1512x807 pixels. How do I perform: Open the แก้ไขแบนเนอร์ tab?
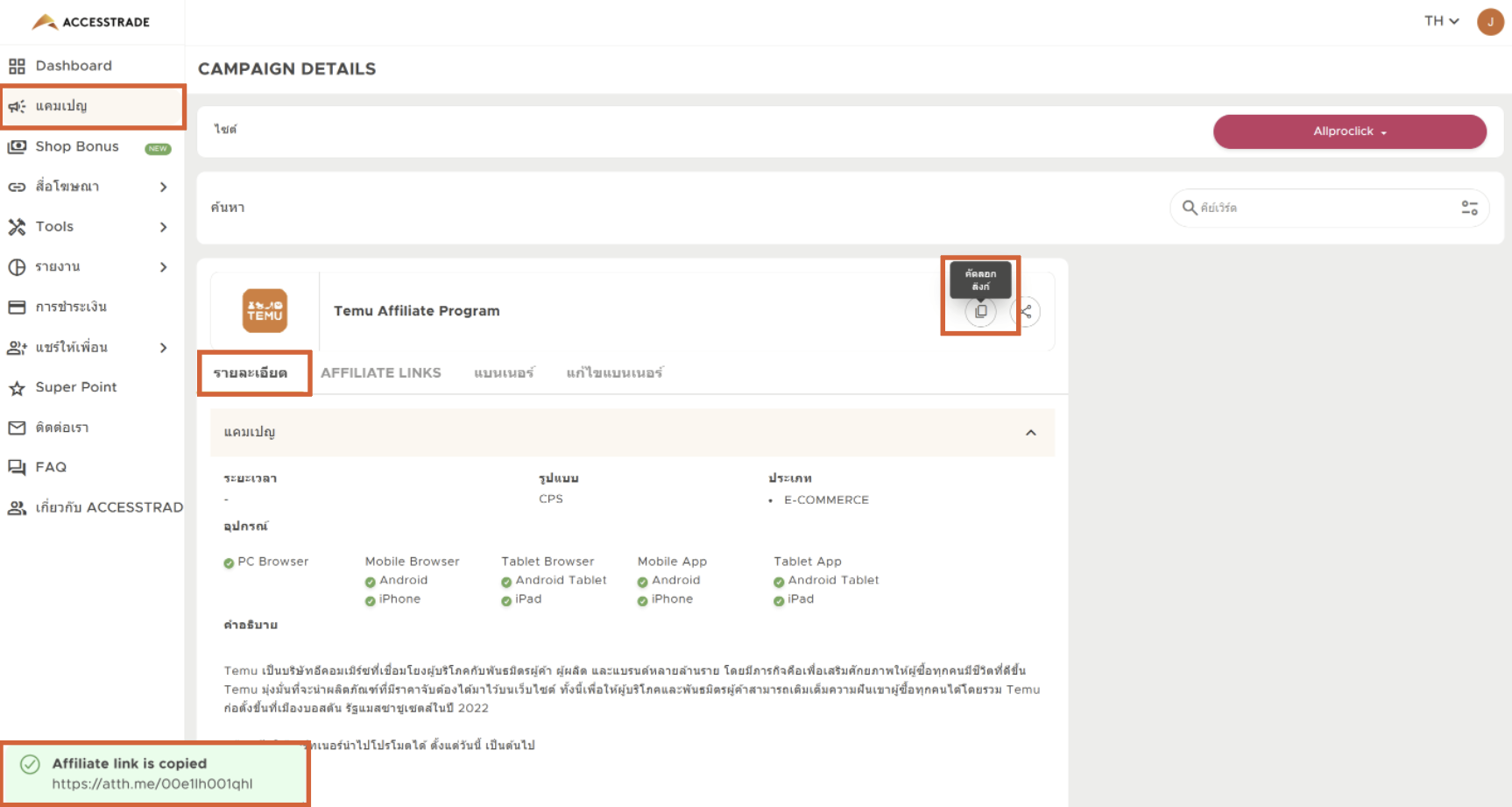tap(614, 373)
